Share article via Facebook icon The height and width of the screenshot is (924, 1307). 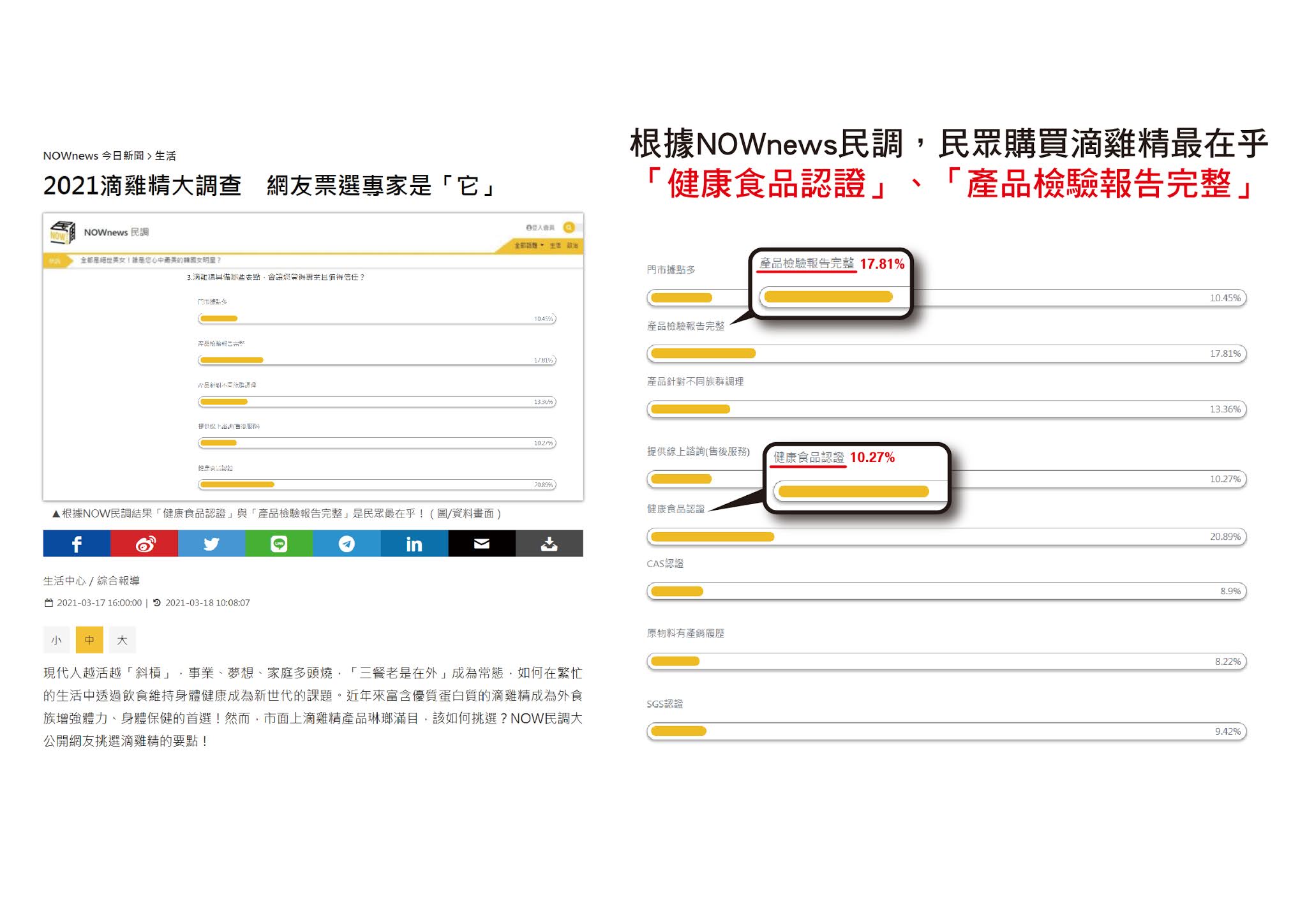77,544
